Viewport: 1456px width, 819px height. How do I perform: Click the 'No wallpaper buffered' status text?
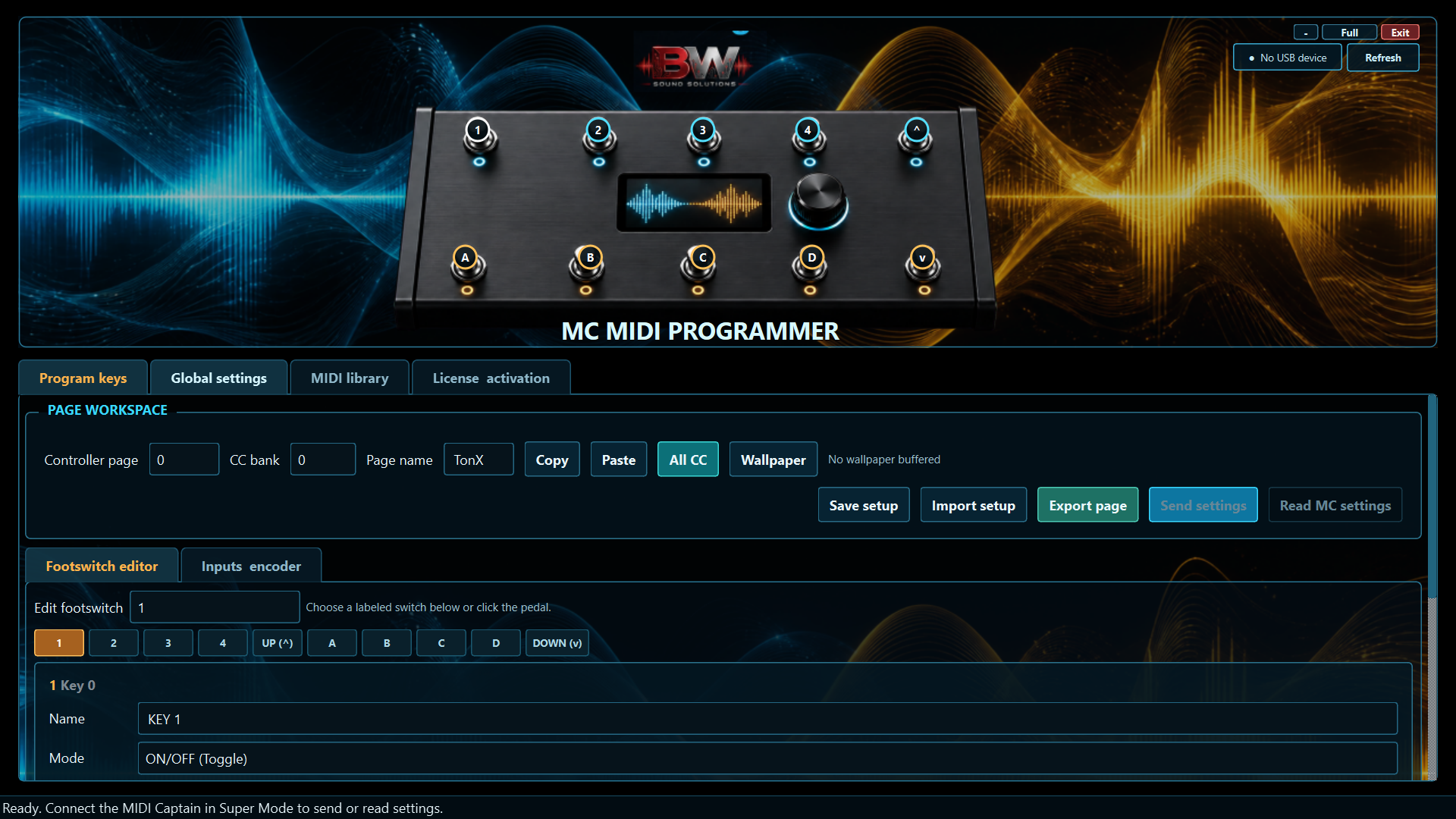(x=884, y=460)
